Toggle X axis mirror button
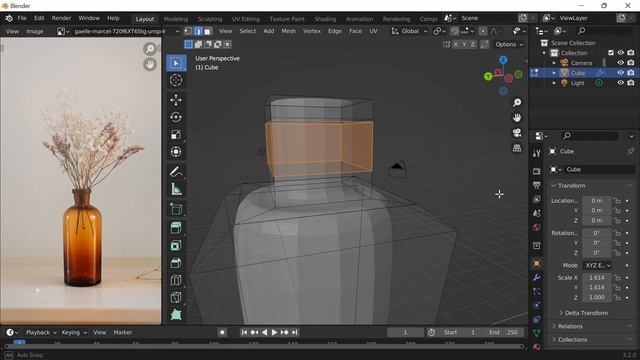Viewport: 640px width, 360px height. [456, 44]
